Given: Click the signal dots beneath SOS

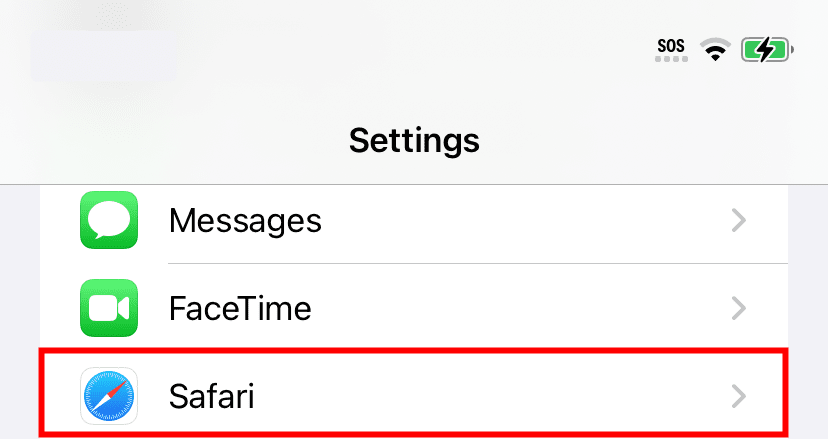Looking at the screenshot, I should [672, 59].
